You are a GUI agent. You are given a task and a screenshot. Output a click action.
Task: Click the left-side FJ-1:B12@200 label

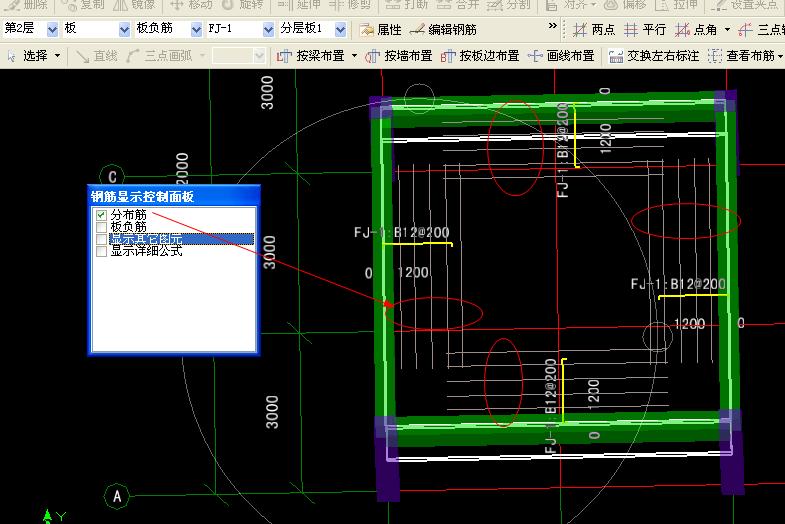402,232
